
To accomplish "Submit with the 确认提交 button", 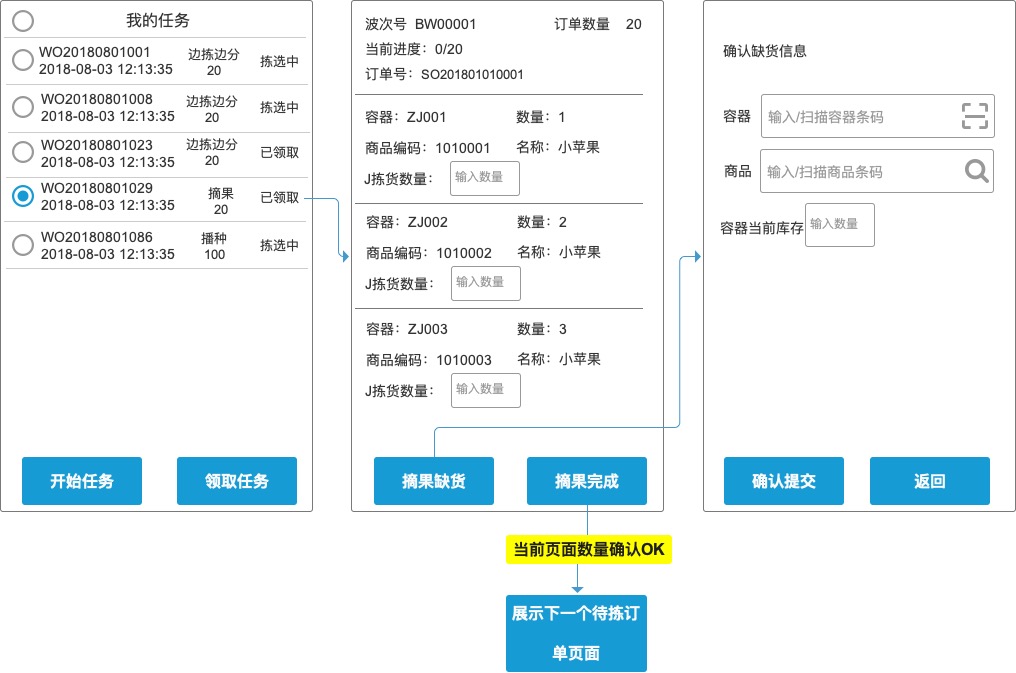I will [x=784, y=481].
